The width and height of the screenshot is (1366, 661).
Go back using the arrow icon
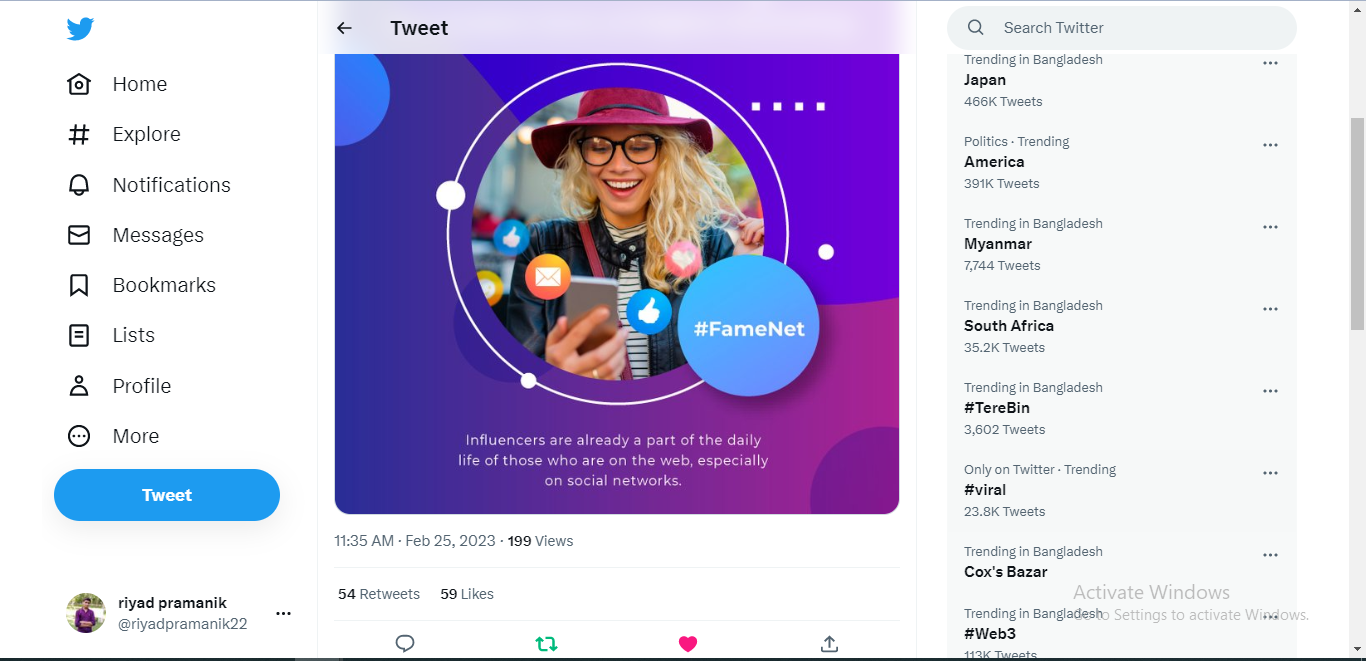pos(344,28)
